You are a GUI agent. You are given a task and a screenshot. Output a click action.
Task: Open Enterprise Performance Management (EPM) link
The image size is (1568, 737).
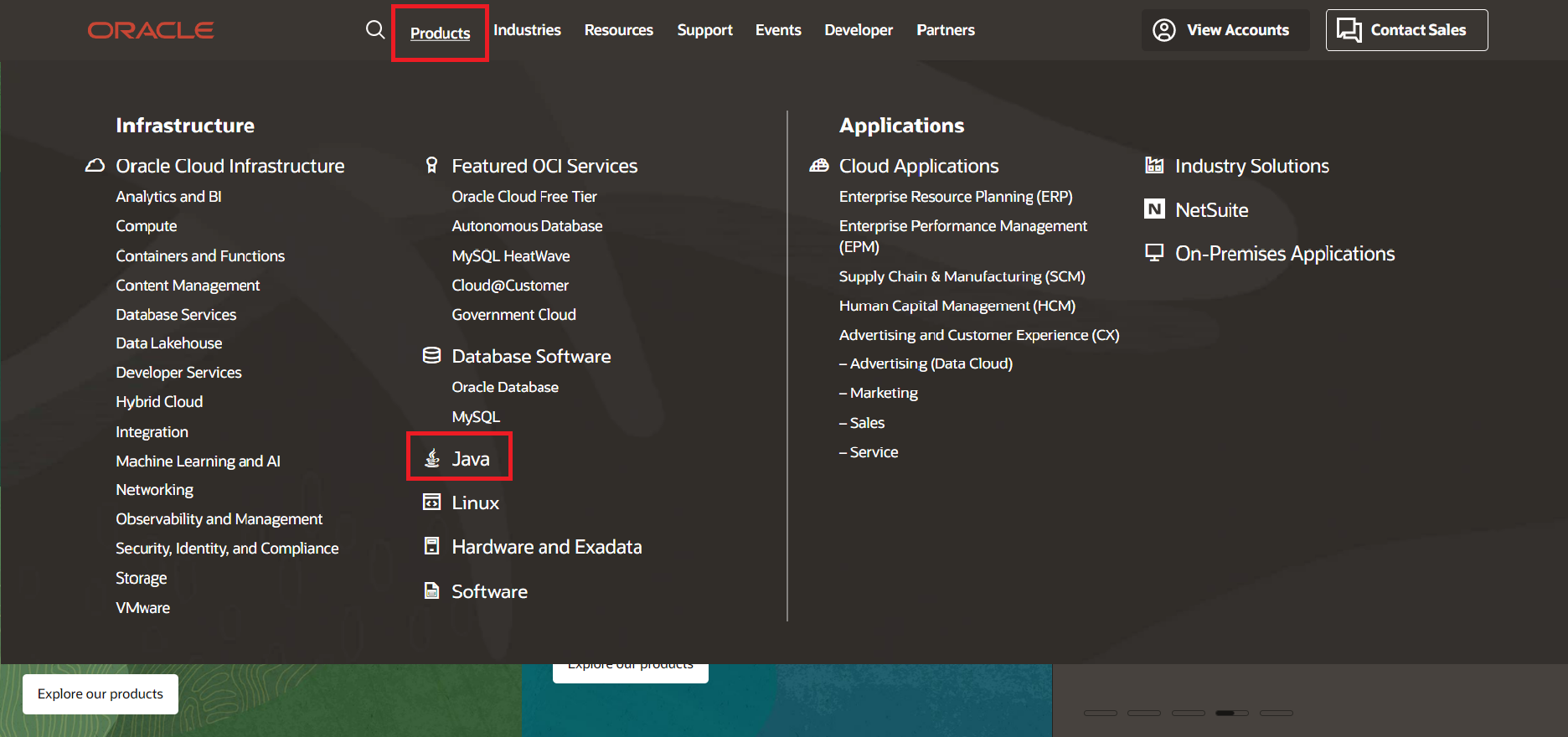pos(963,236)
